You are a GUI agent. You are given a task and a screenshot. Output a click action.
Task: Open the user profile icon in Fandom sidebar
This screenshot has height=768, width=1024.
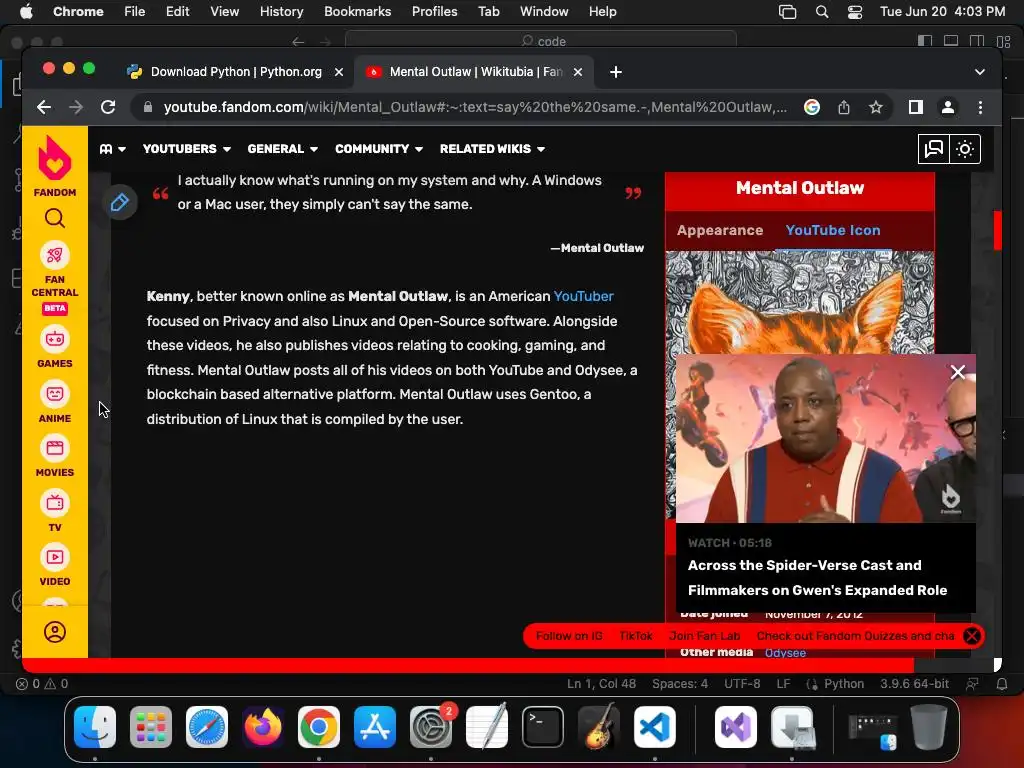[55, 632]
